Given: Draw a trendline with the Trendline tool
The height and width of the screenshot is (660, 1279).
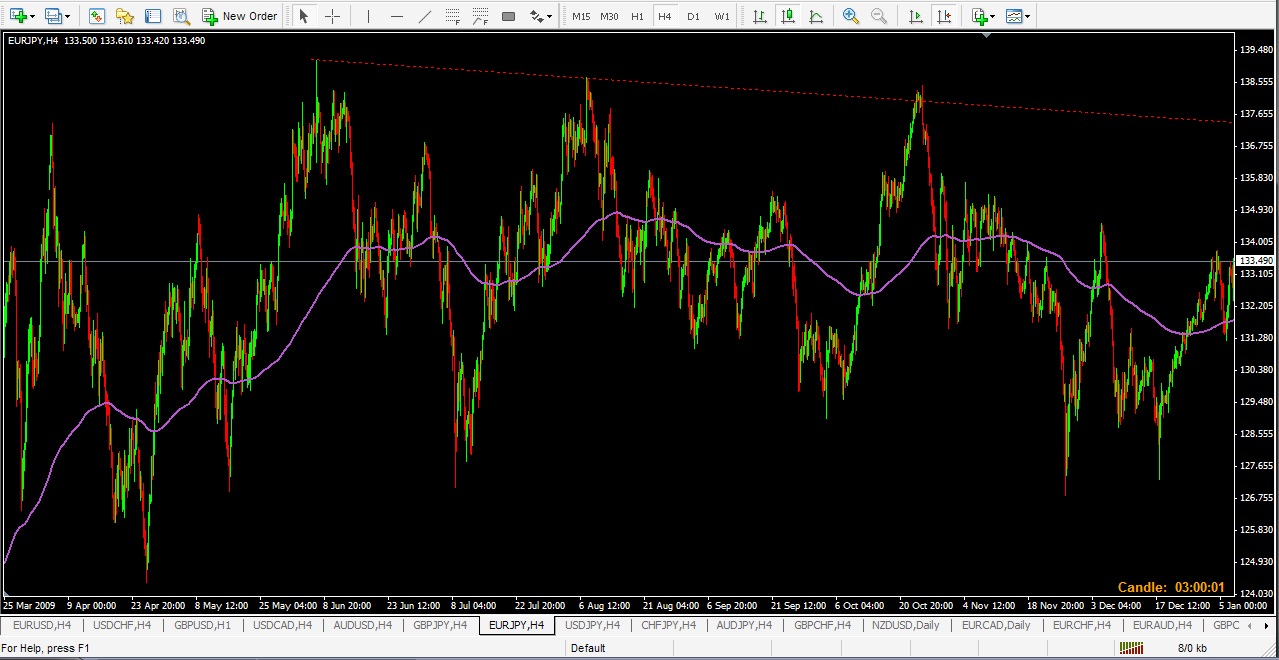Looking at the screenshot, I should pyautogui.click(x=425, y=16).
